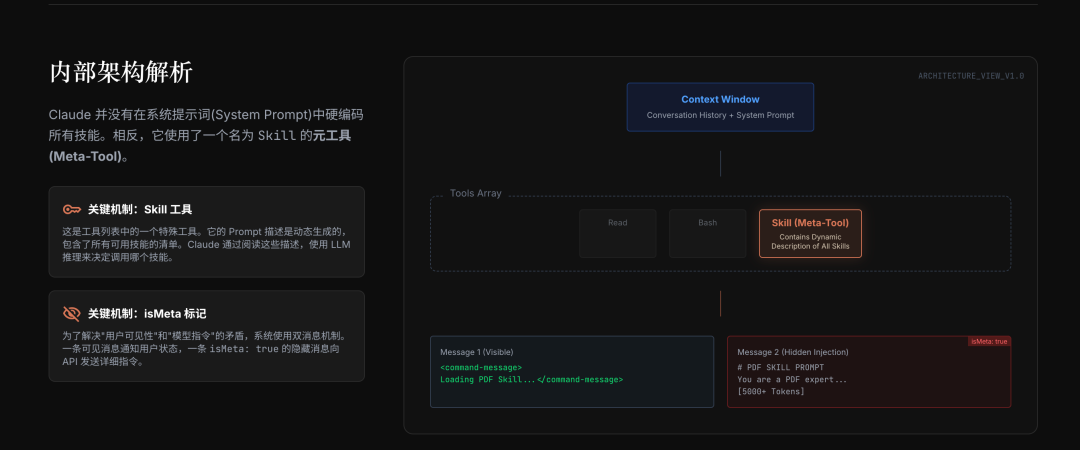Click the Read tool box
This screenshot has height=450, width=1080.
tap(617, 234)
